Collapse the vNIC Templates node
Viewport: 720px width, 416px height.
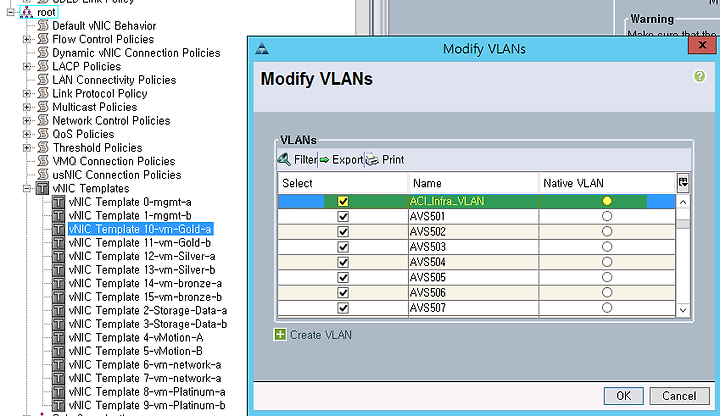[x=27, y=188]
